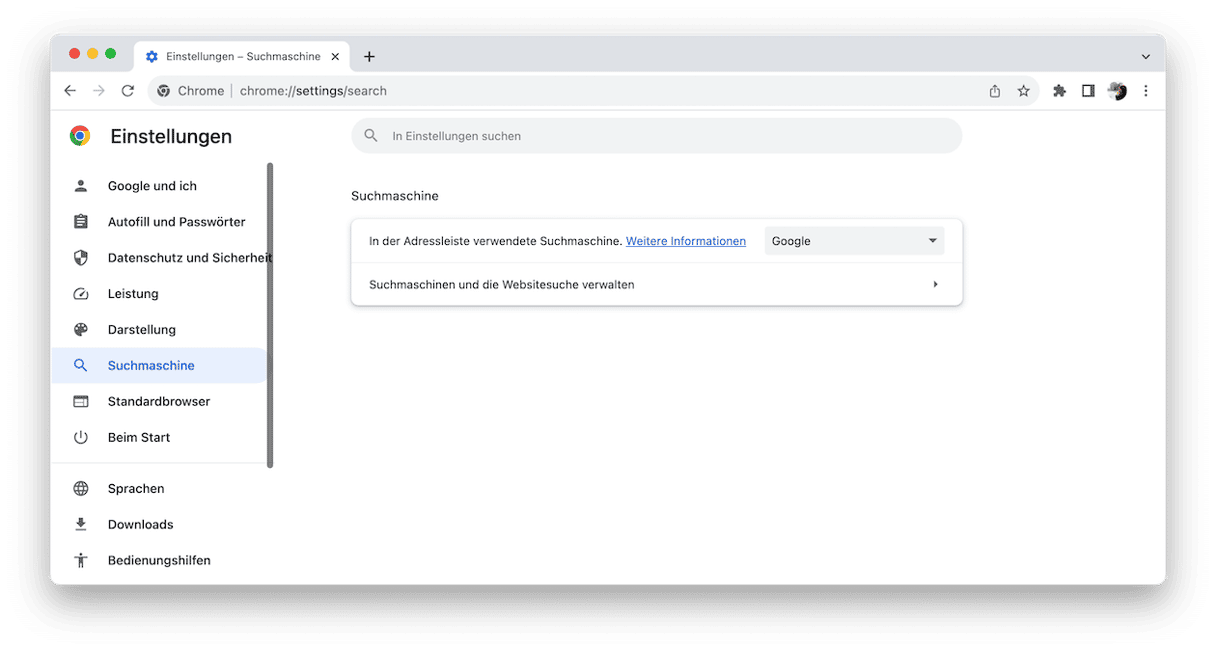Open the tab search chevron
1216x651 pixels.
pyautogui.click(x=1146, y=57)
